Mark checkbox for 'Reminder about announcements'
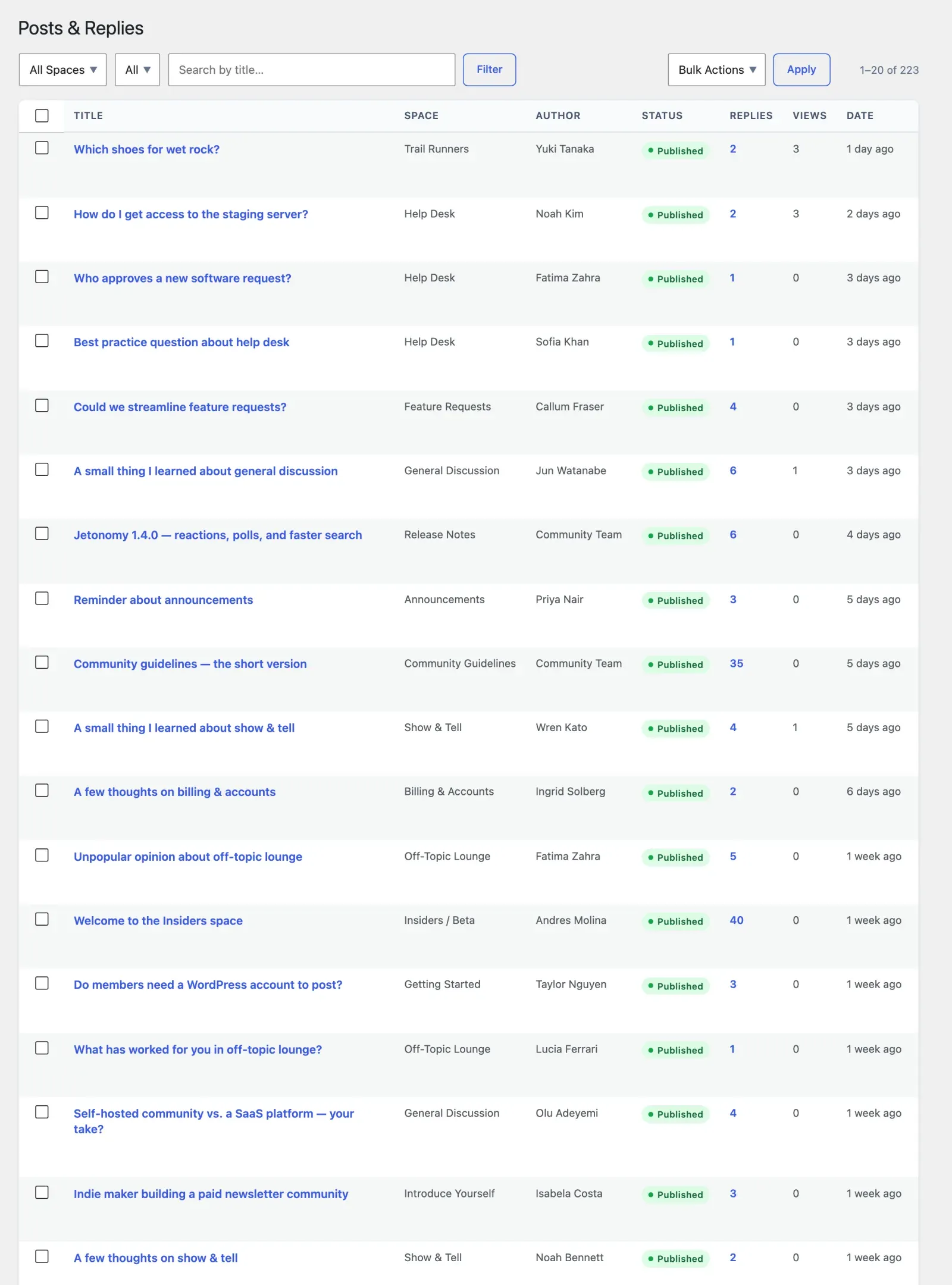 coord(42,598)
